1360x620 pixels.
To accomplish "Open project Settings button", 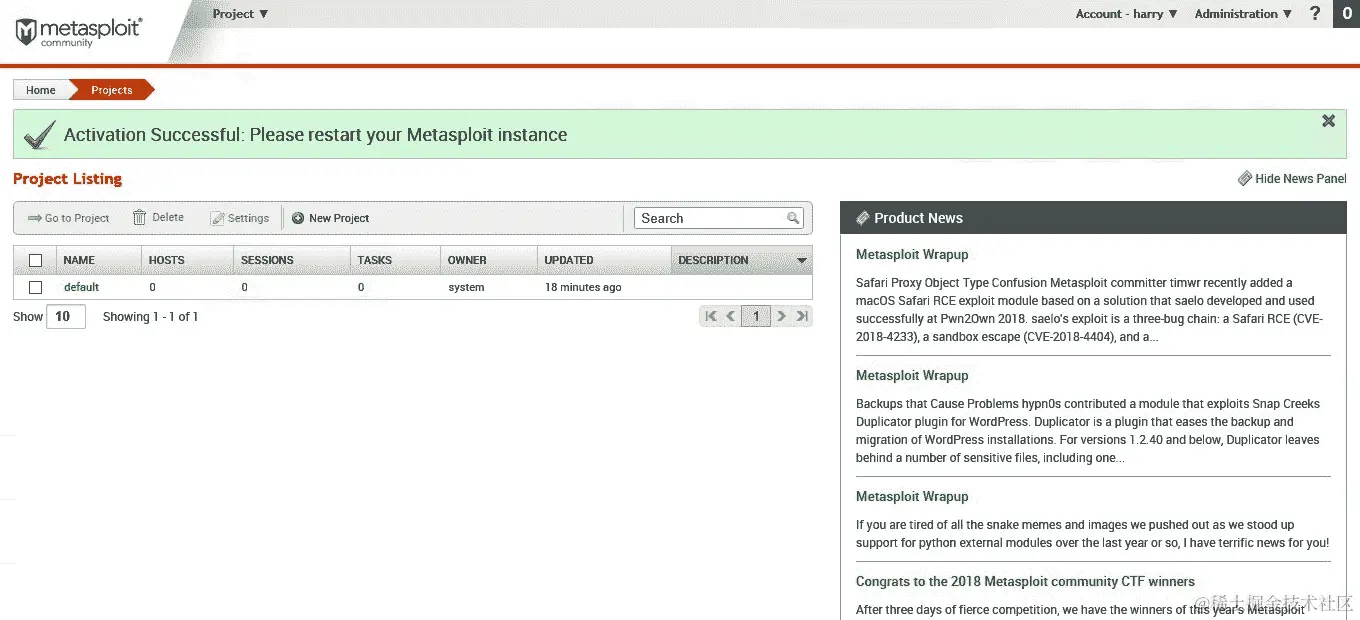I will (240, 218).
